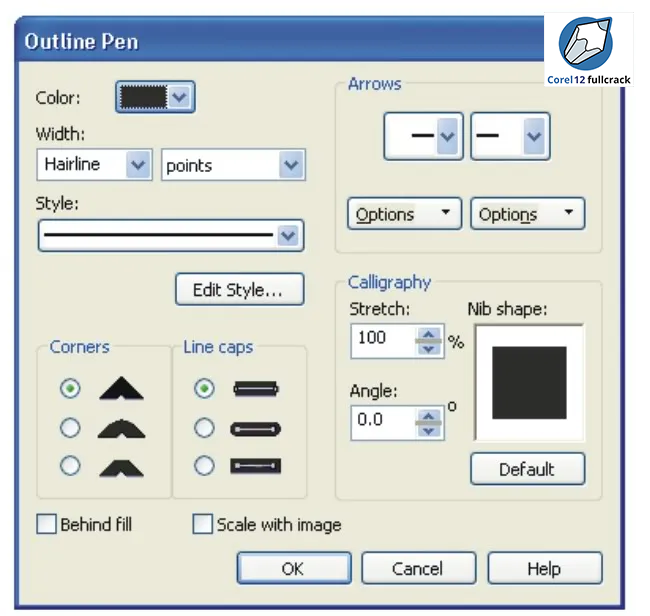650x616 pixels.
Task: Open Help for Outline Pen
Action: 545,568
